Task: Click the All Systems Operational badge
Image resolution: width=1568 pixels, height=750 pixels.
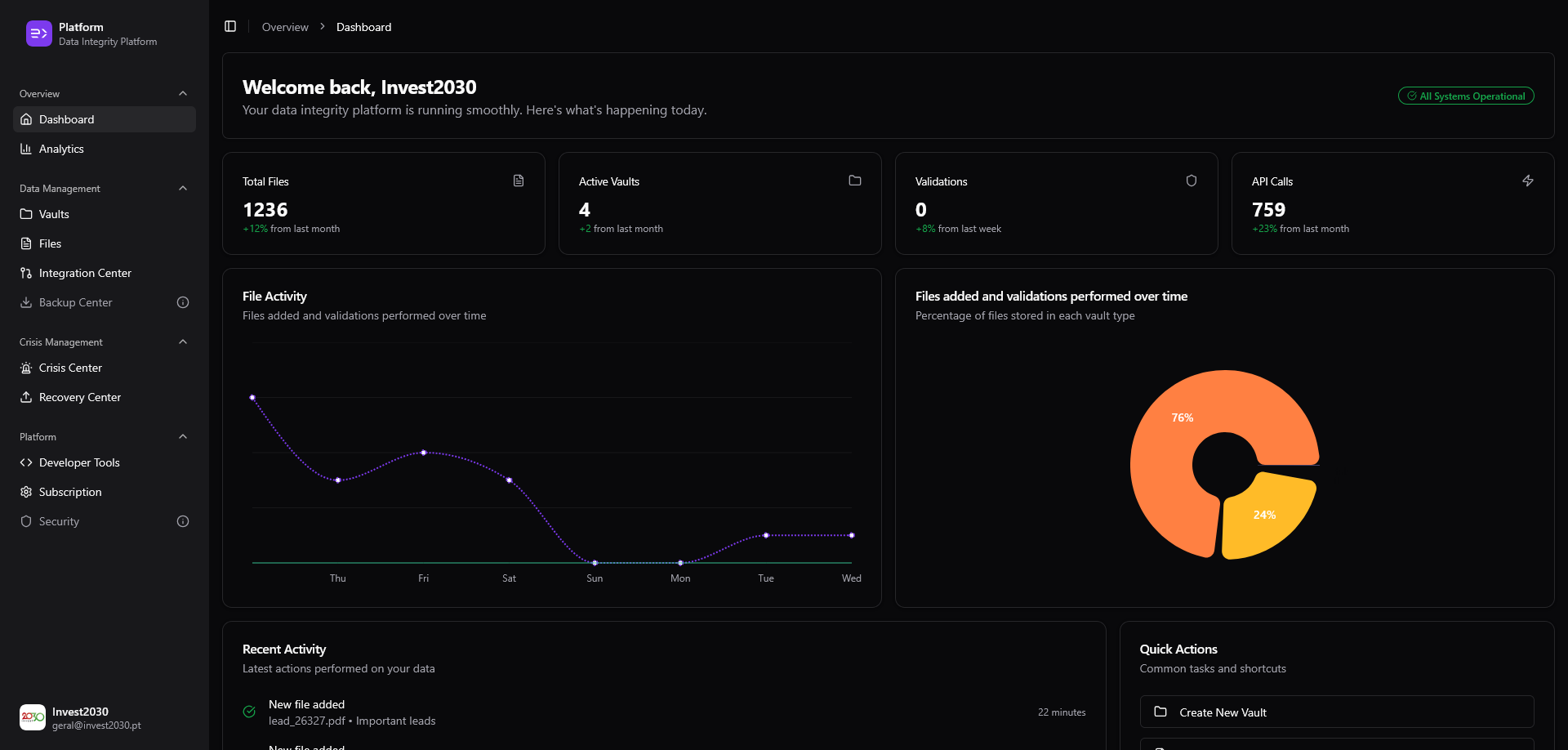Action: (1465, 96)
